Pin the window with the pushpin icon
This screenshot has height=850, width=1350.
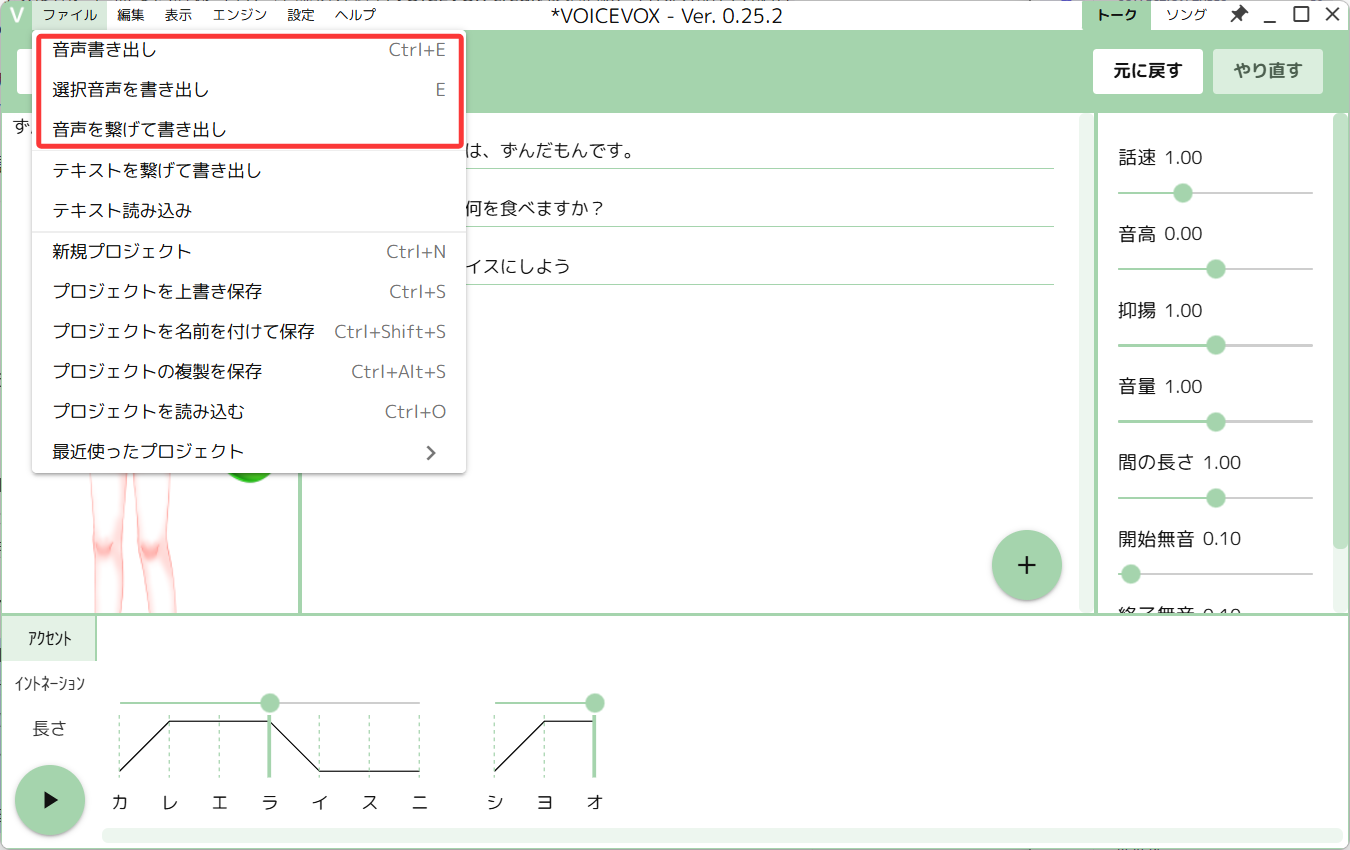point(1238,14)
